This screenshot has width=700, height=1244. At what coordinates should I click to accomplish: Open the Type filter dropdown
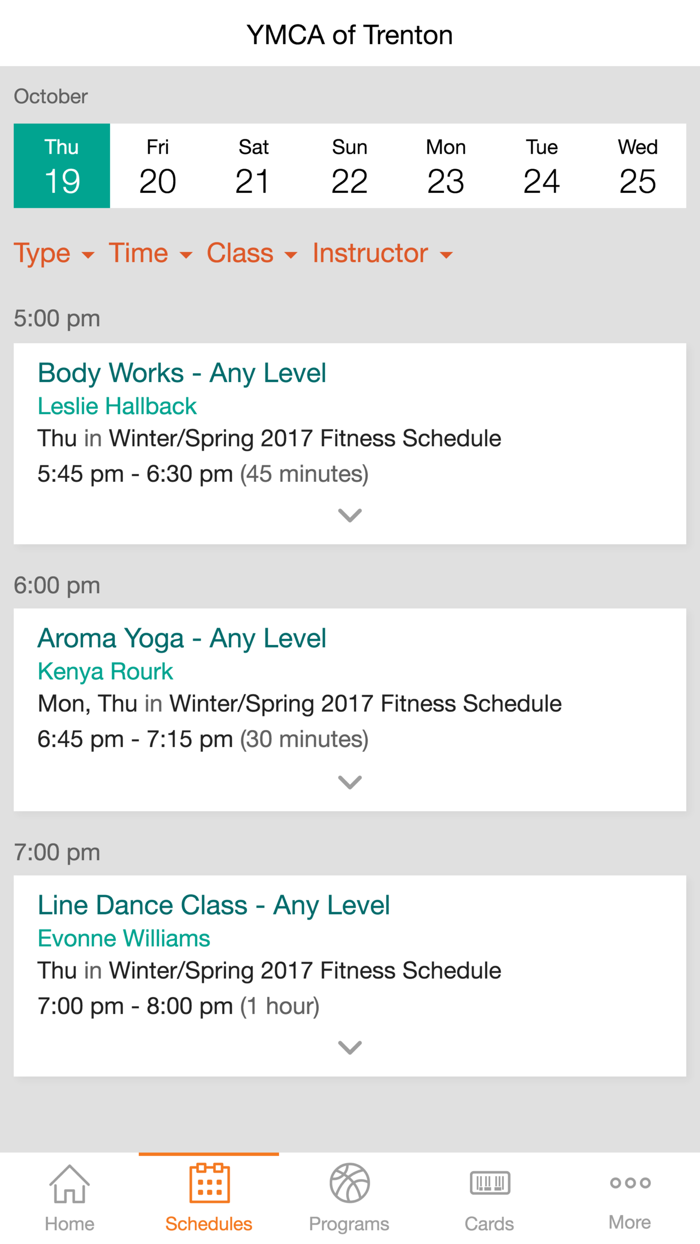54,253
